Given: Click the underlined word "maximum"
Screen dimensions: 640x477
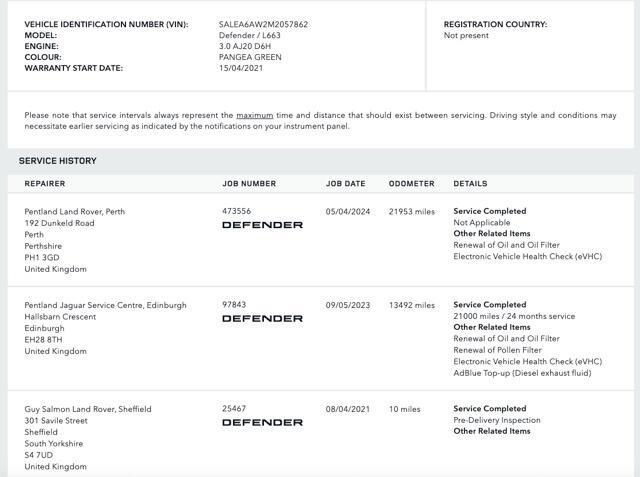Looking at the screenshot, I should click(x=255, y=115).
